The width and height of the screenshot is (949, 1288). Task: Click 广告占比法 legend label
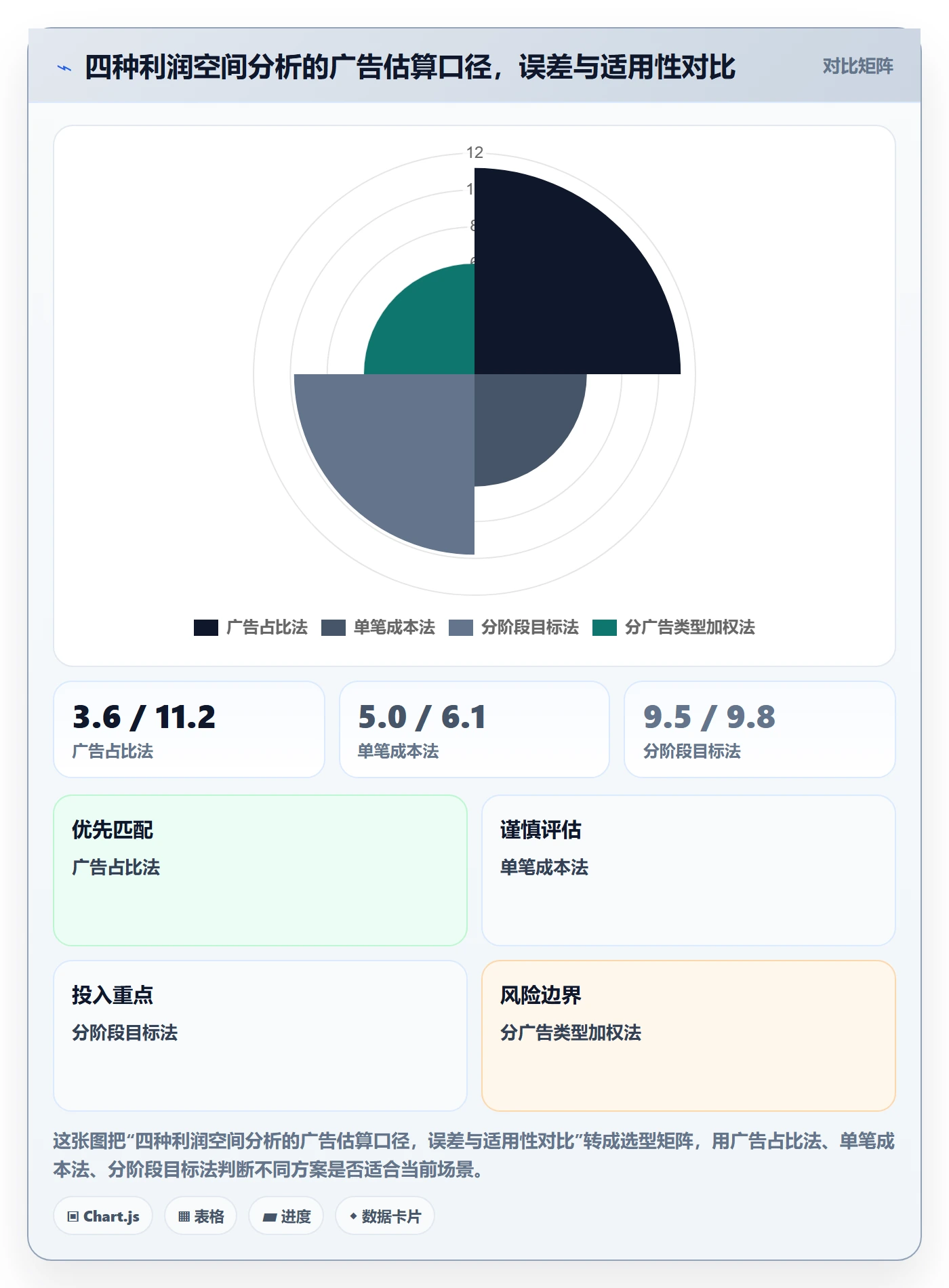(x=267, y=628)
